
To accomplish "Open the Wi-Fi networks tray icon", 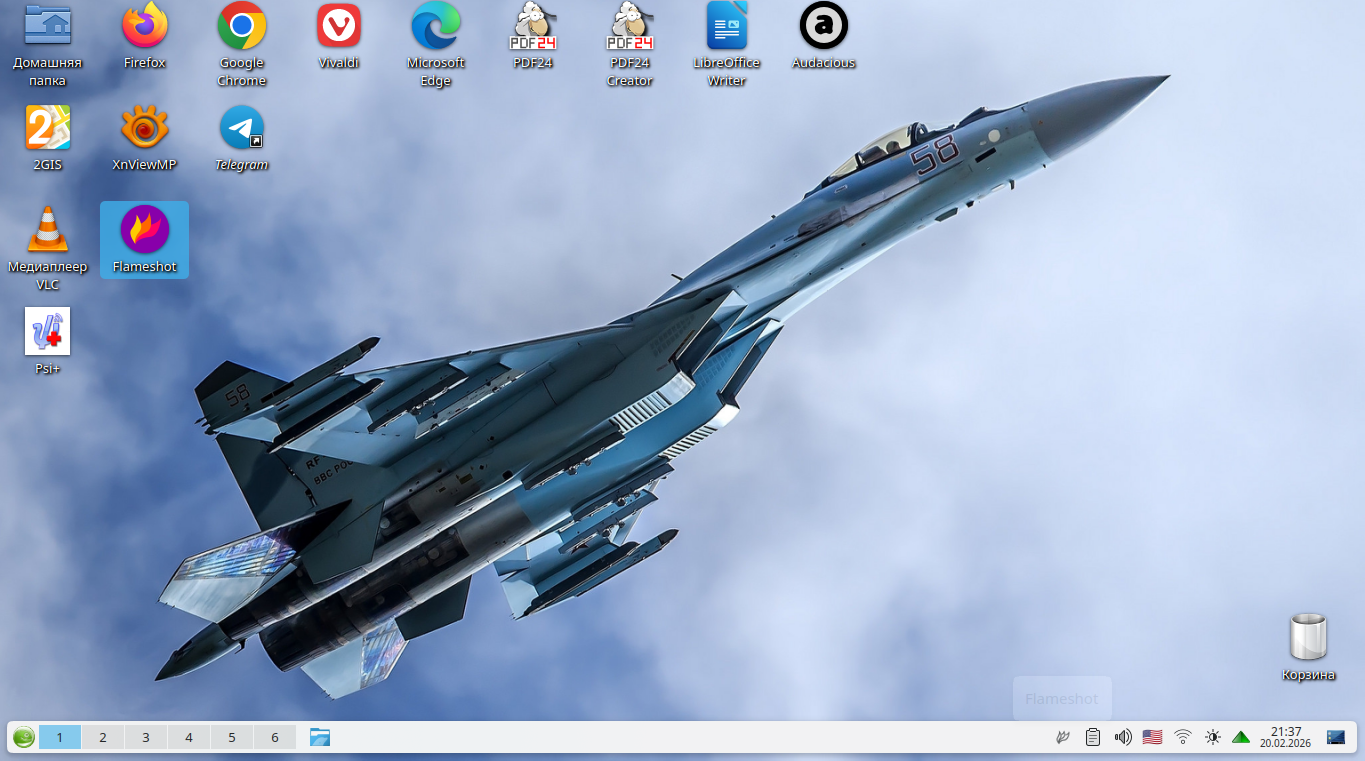I will click(x=1183, y=737).
